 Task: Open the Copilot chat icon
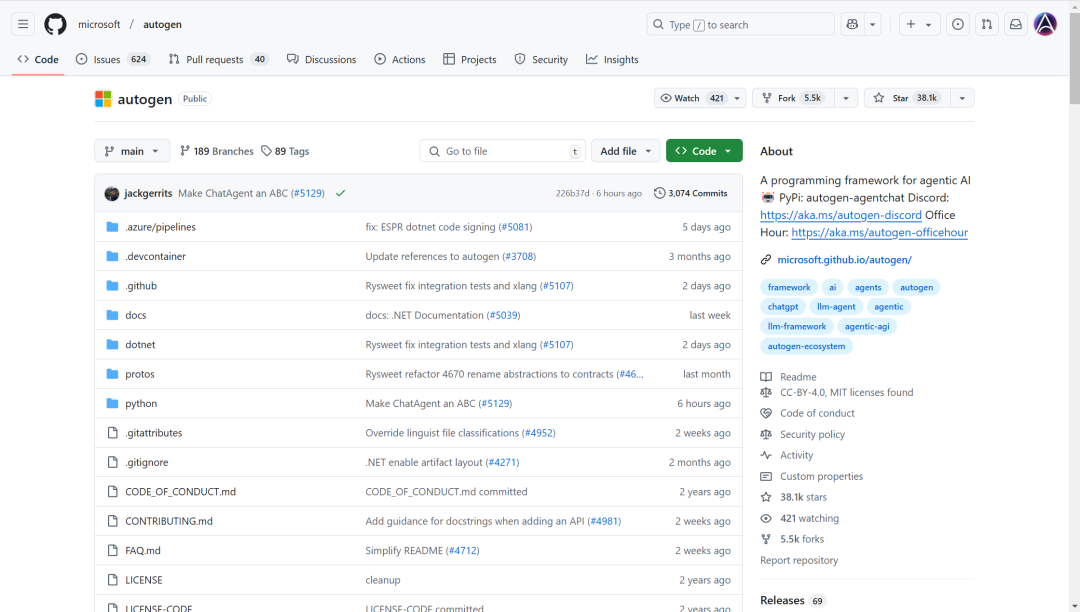pyautogui.click(x=852, y=24)
